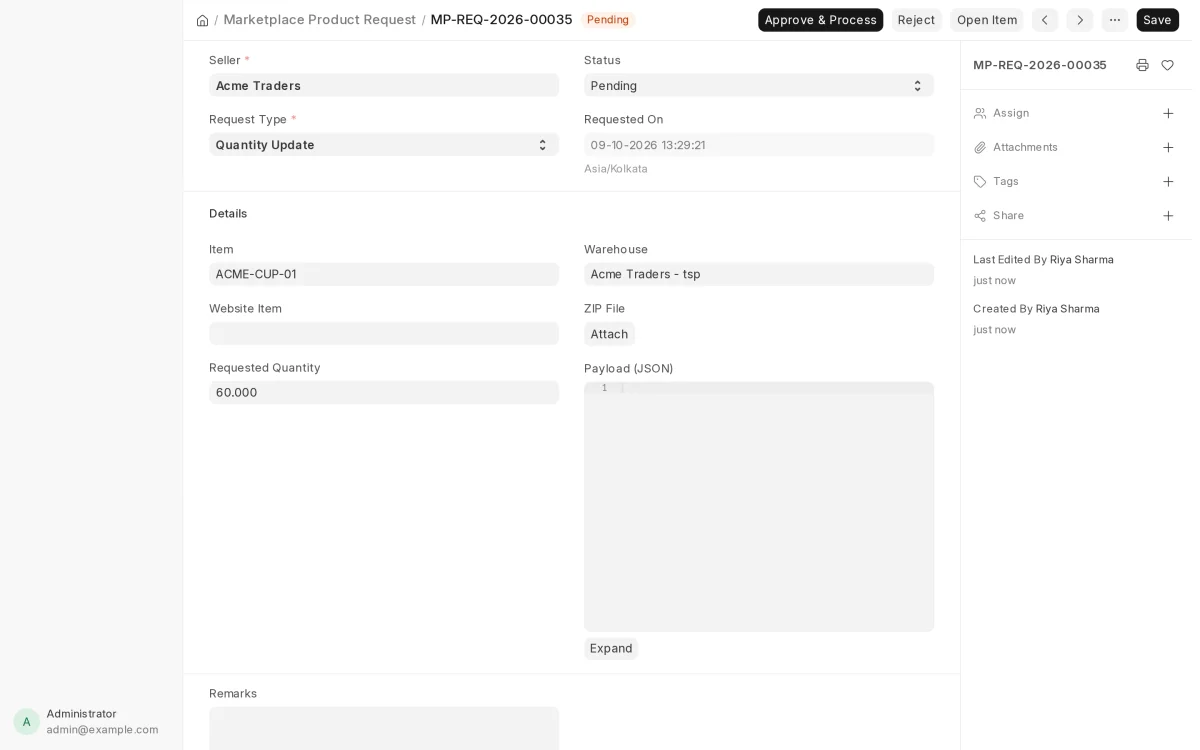Click Approve & Process button
The height and width of the screenshot is (750, 1200).
(x=820, y=20)
